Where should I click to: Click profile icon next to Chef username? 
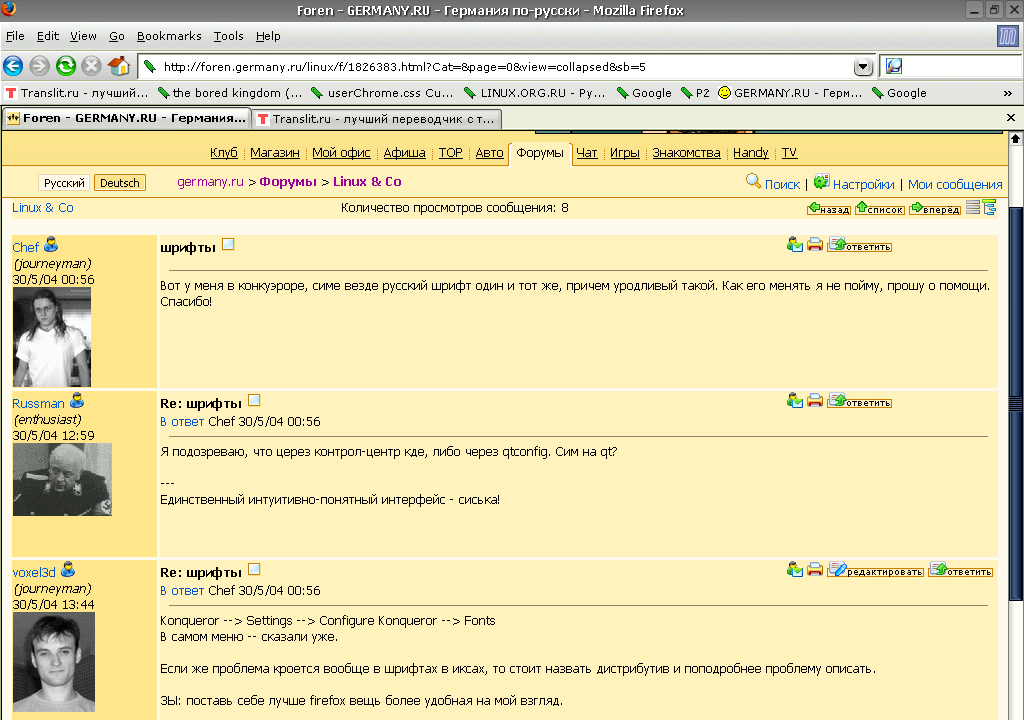(x=51, y=245)
